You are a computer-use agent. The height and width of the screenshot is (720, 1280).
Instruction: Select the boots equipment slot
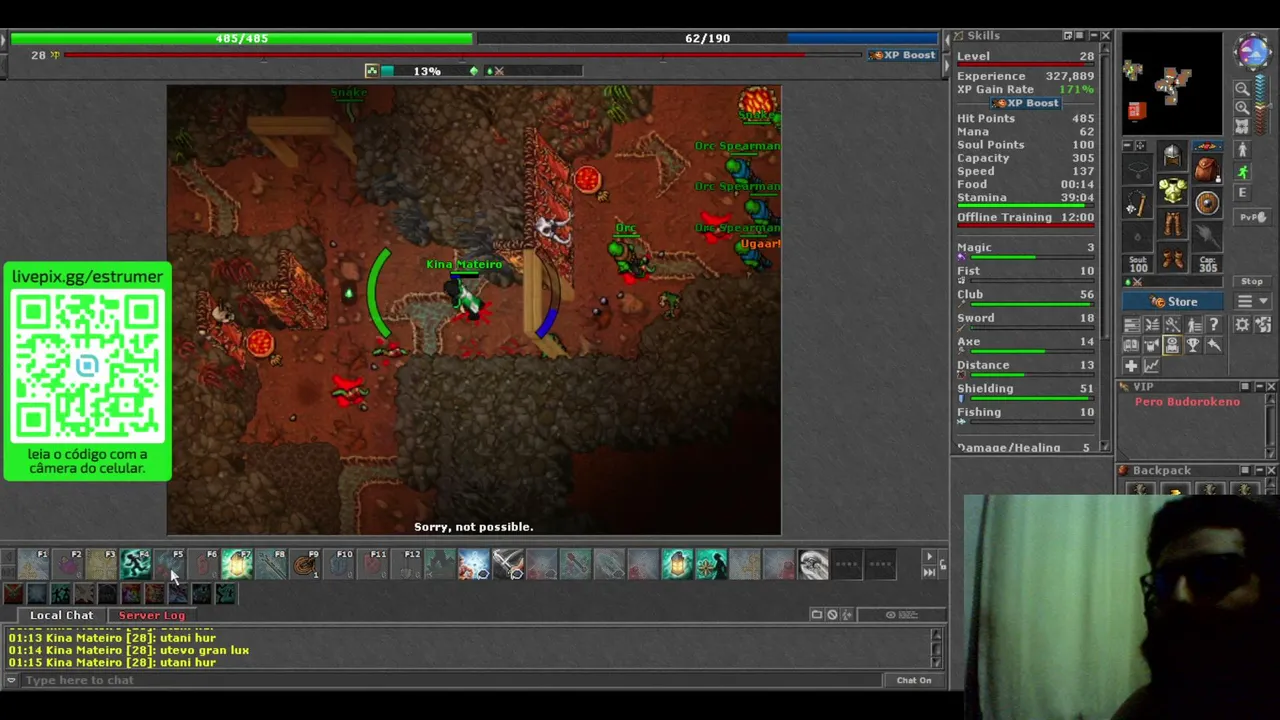click(x=1172, y=260)
